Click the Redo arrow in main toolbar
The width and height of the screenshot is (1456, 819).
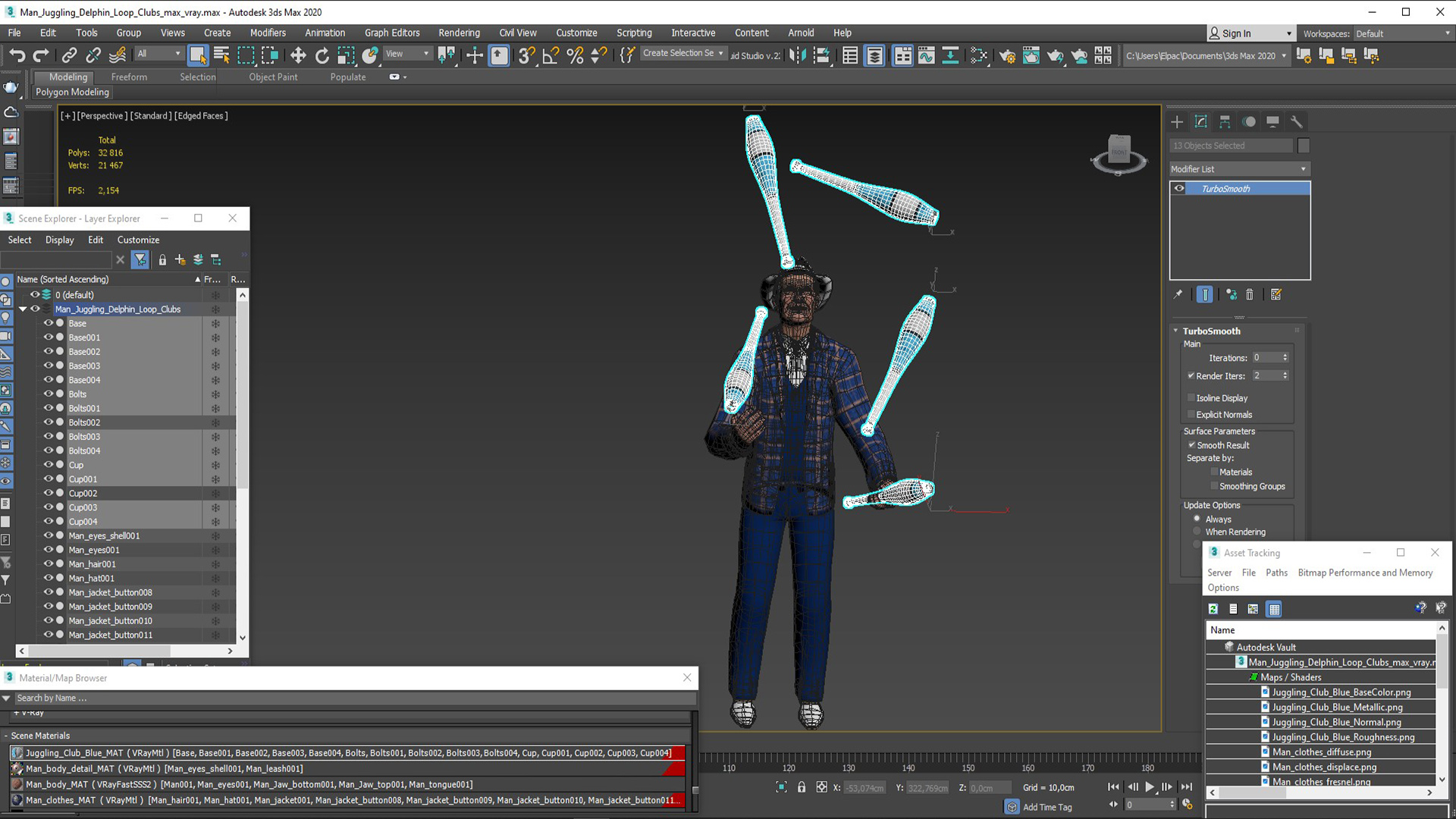(x=42, y=55)
